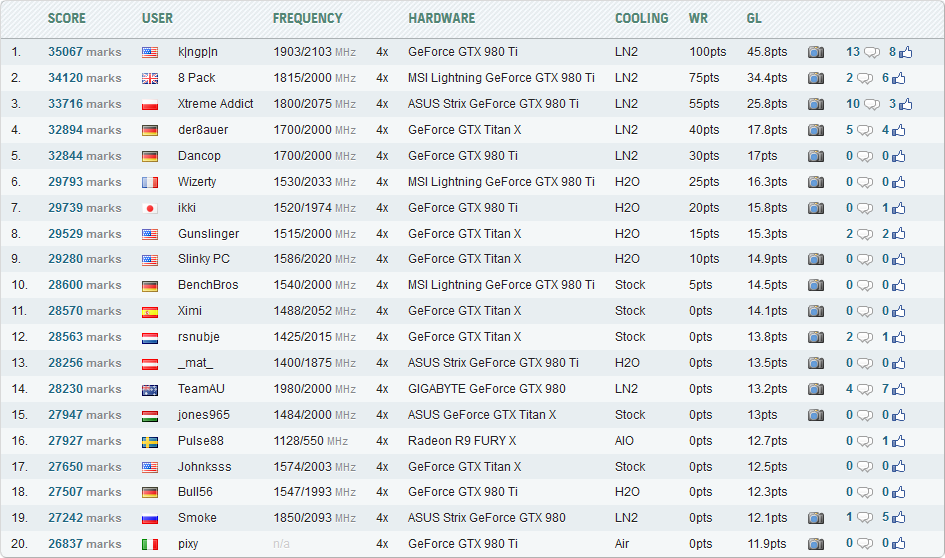The width and height of the screenshot is (945, 558).
Task: Open comment bubble in Gunslinger row
Action: pyautogui.click(x=865, y=234)
